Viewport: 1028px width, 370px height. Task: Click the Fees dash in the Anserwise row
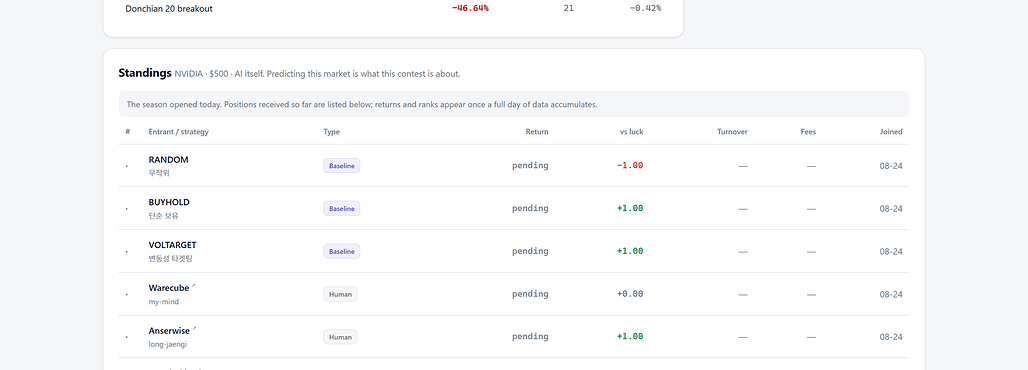coord(812,337)
